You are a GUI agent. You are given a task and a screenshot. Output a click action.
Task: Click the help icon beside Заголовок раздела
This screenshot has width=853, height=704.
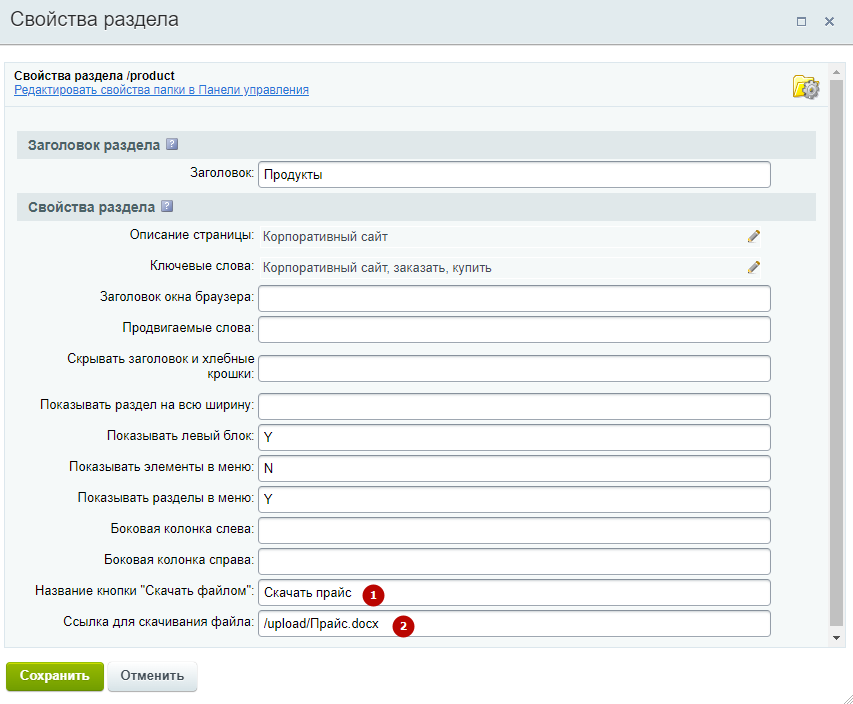pos(172,144)
